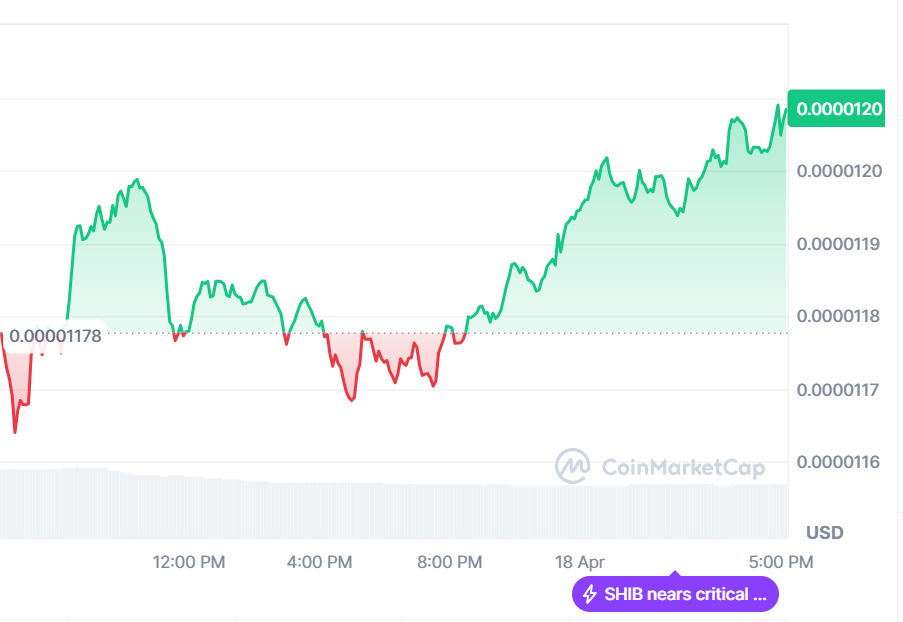Click the lightning bolt icon in SHIB news pill
Image resolution: width=903 pixels, height=622 pixels.
(590, 594)
